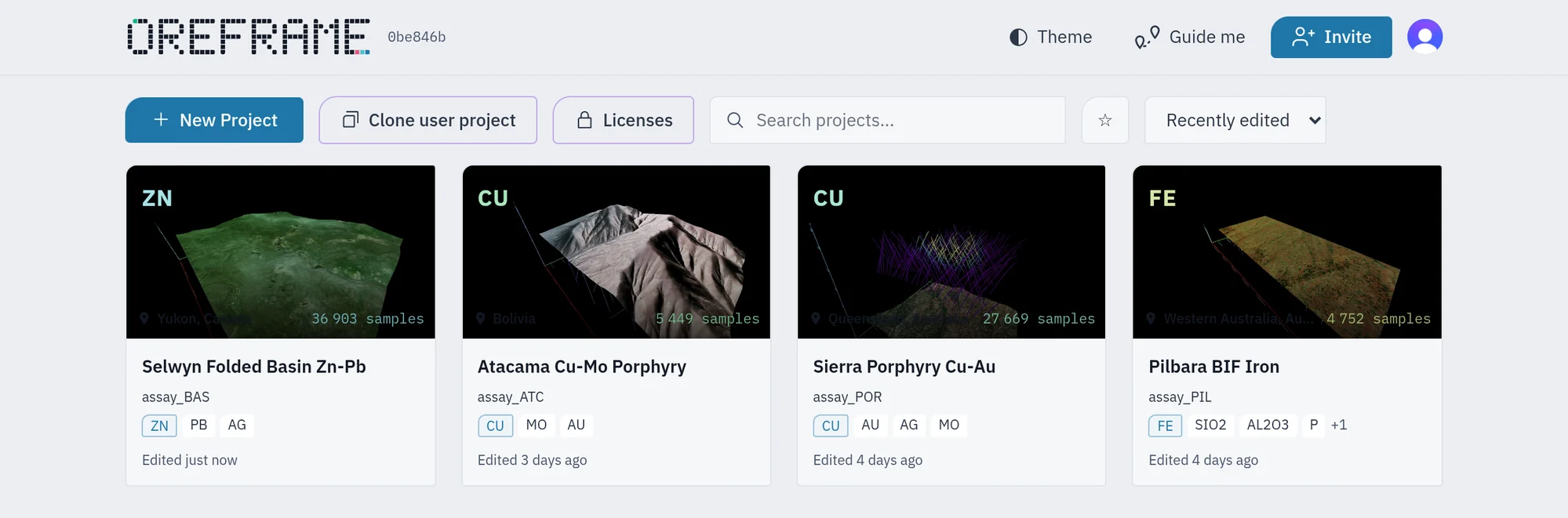Viewport: 1568px width, 518px height.
Task: Click the 4 752 samples count
Action: (x=1379, y=319)
